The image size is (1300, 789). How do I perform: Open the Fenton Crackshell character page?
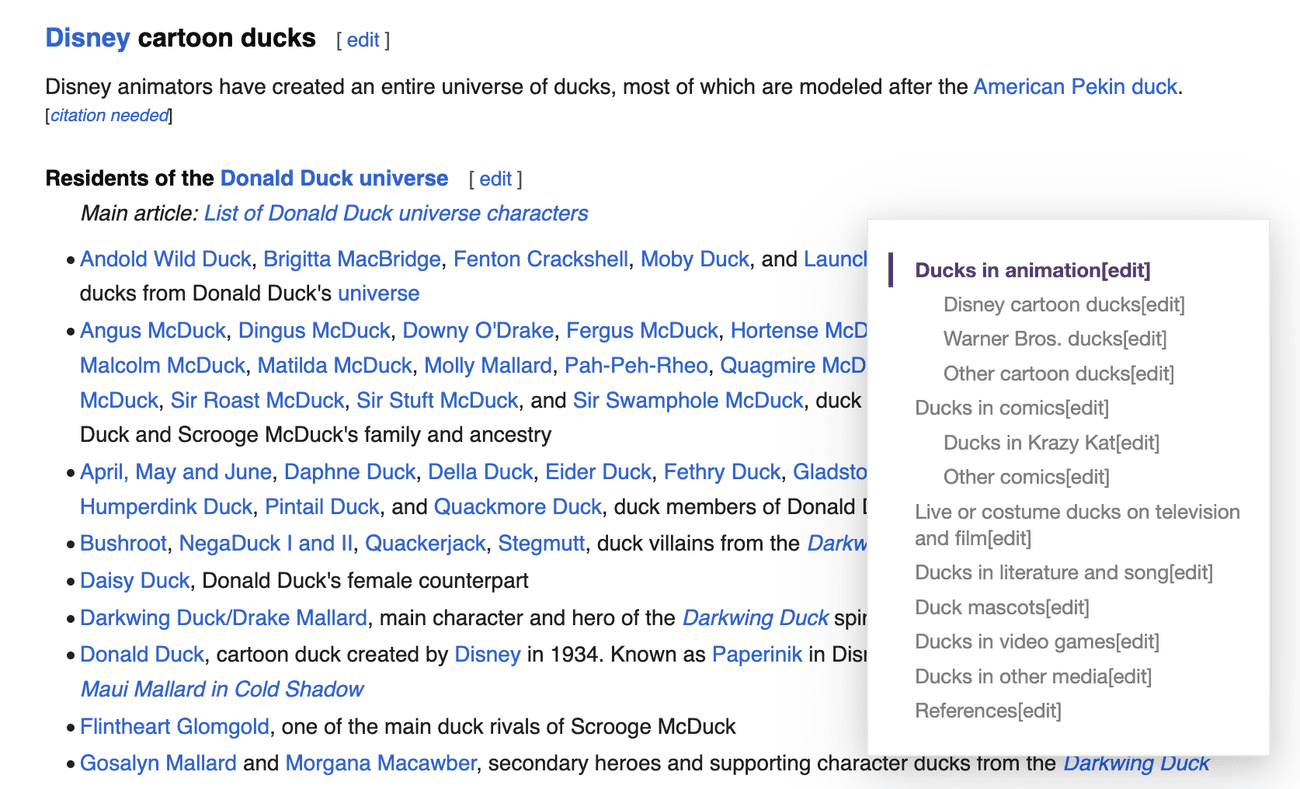(540, 259)
